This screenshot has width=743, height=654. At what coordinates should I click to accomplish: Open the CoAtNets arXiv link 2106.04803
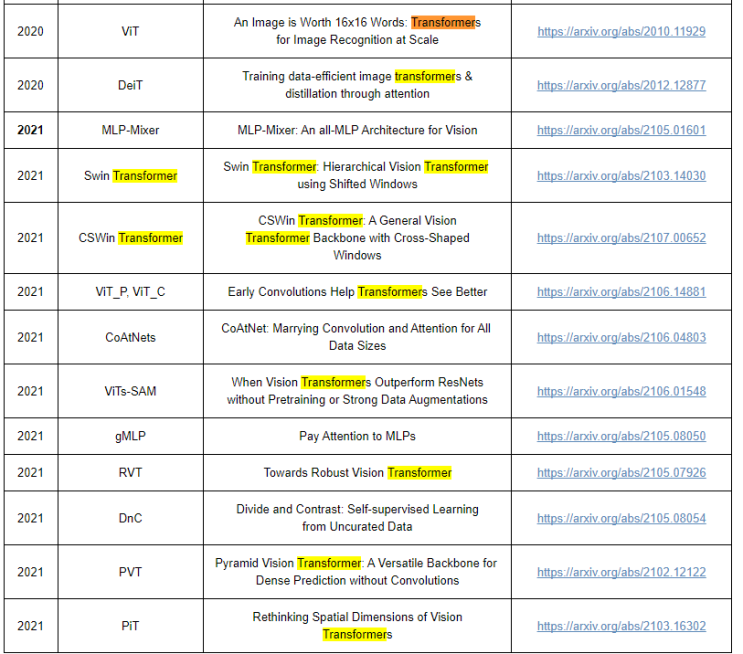pyautogui.click(x=621, y=337)
